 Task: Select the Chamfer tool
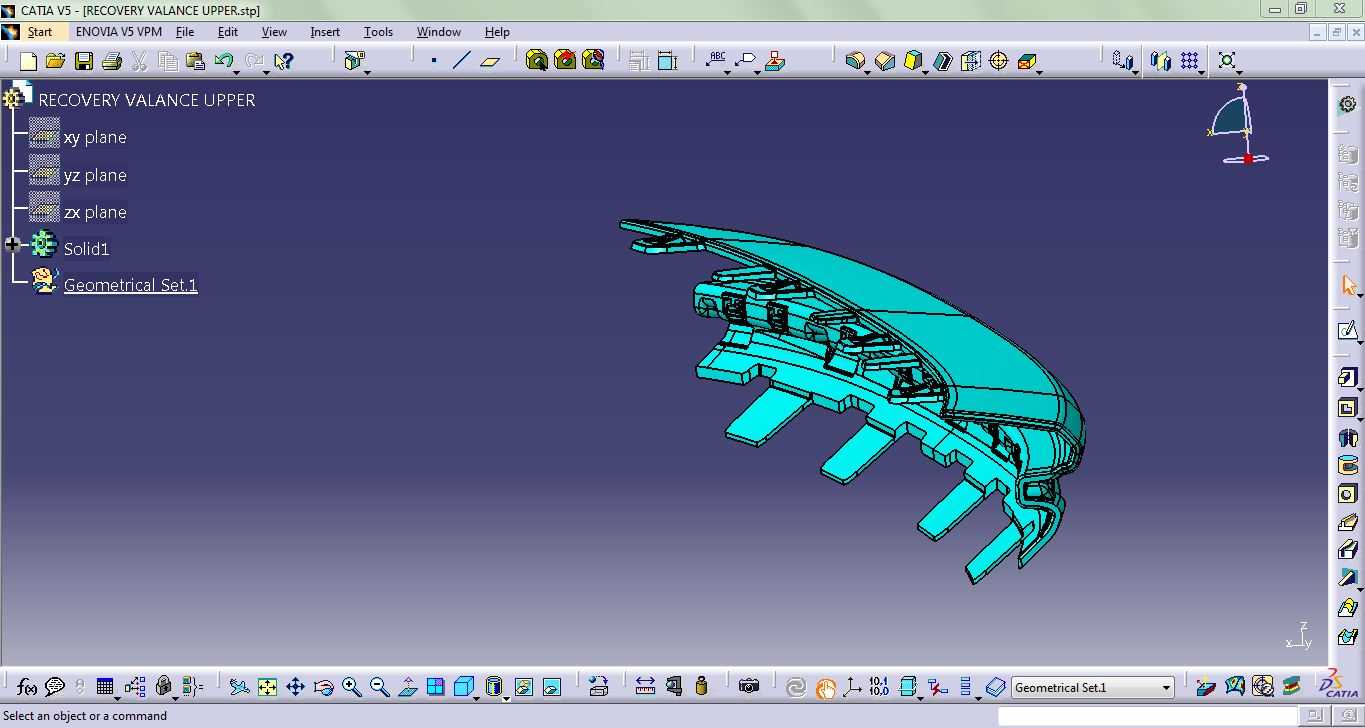click(885, 61)
